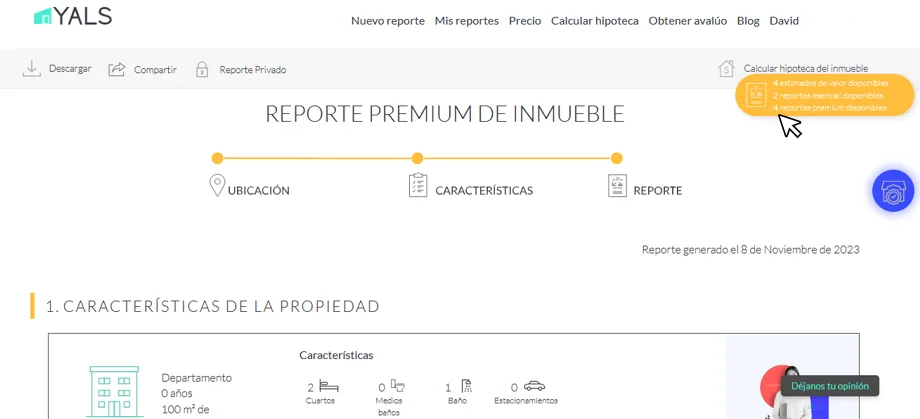The height and width of the screenshot is (419, 920).
Task: Open the David user account menu
Action: (x=783, y=21)
